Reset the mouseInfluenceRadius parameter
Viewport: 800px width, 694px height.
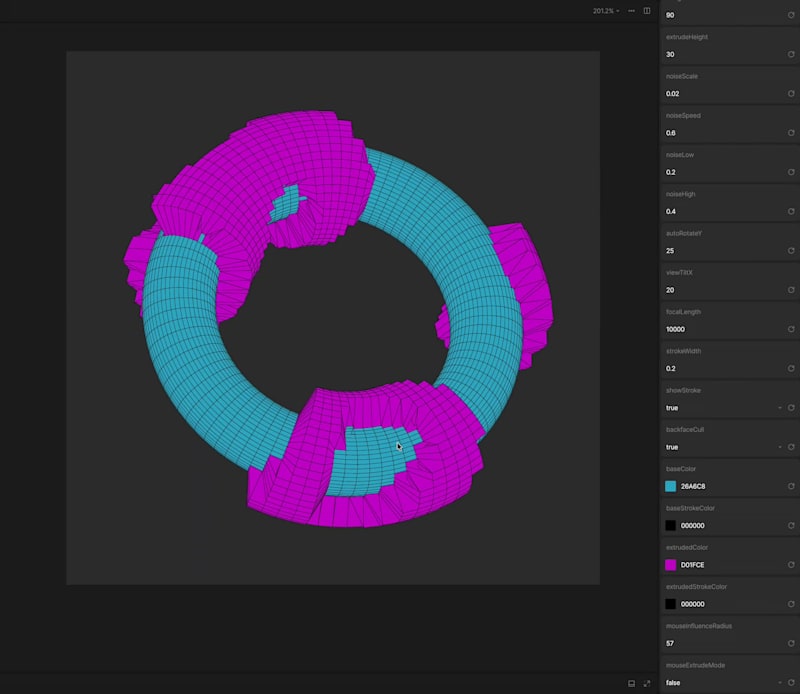[x=791, y=642]
